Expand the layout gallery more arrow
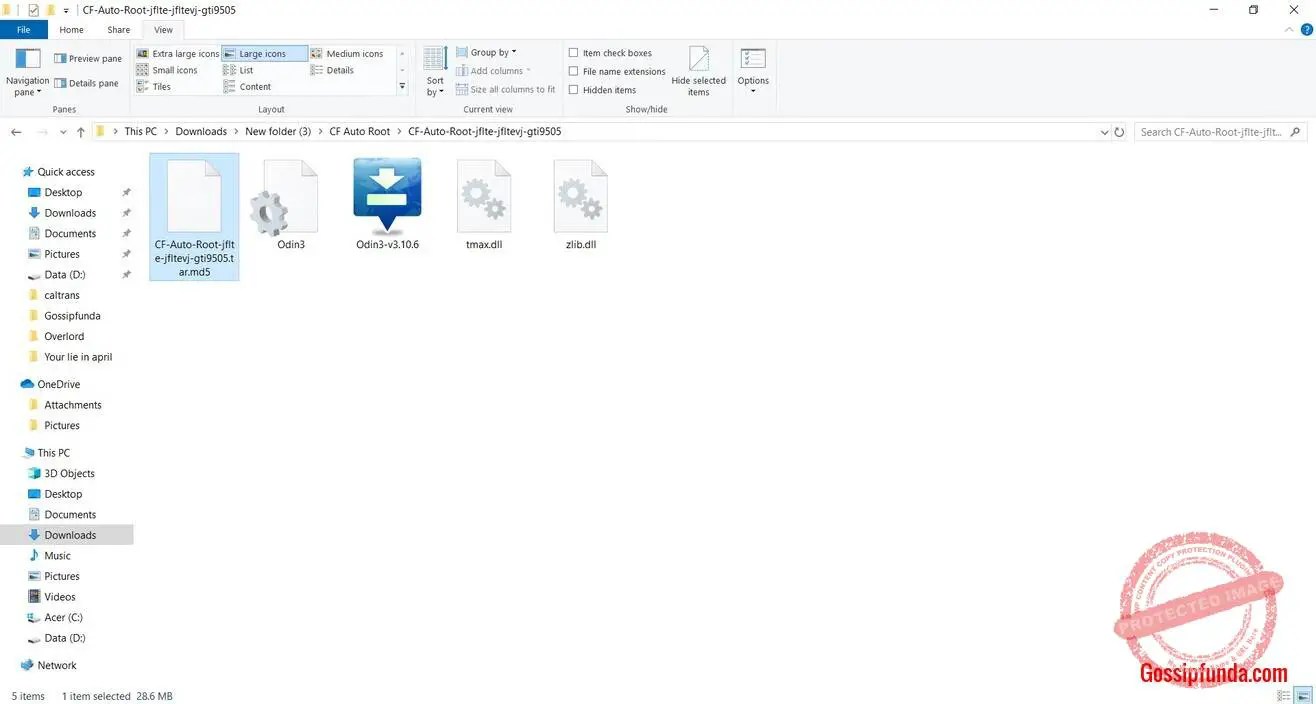Screen dimensions: 1316x704 click(x=403, y=86)
